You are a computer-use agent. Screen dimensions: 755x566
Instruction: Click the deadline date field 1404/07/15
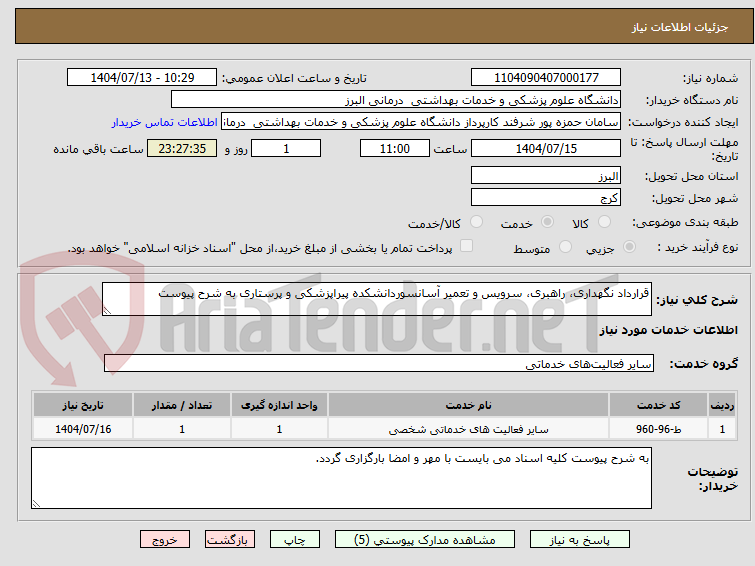pos(546,148)
